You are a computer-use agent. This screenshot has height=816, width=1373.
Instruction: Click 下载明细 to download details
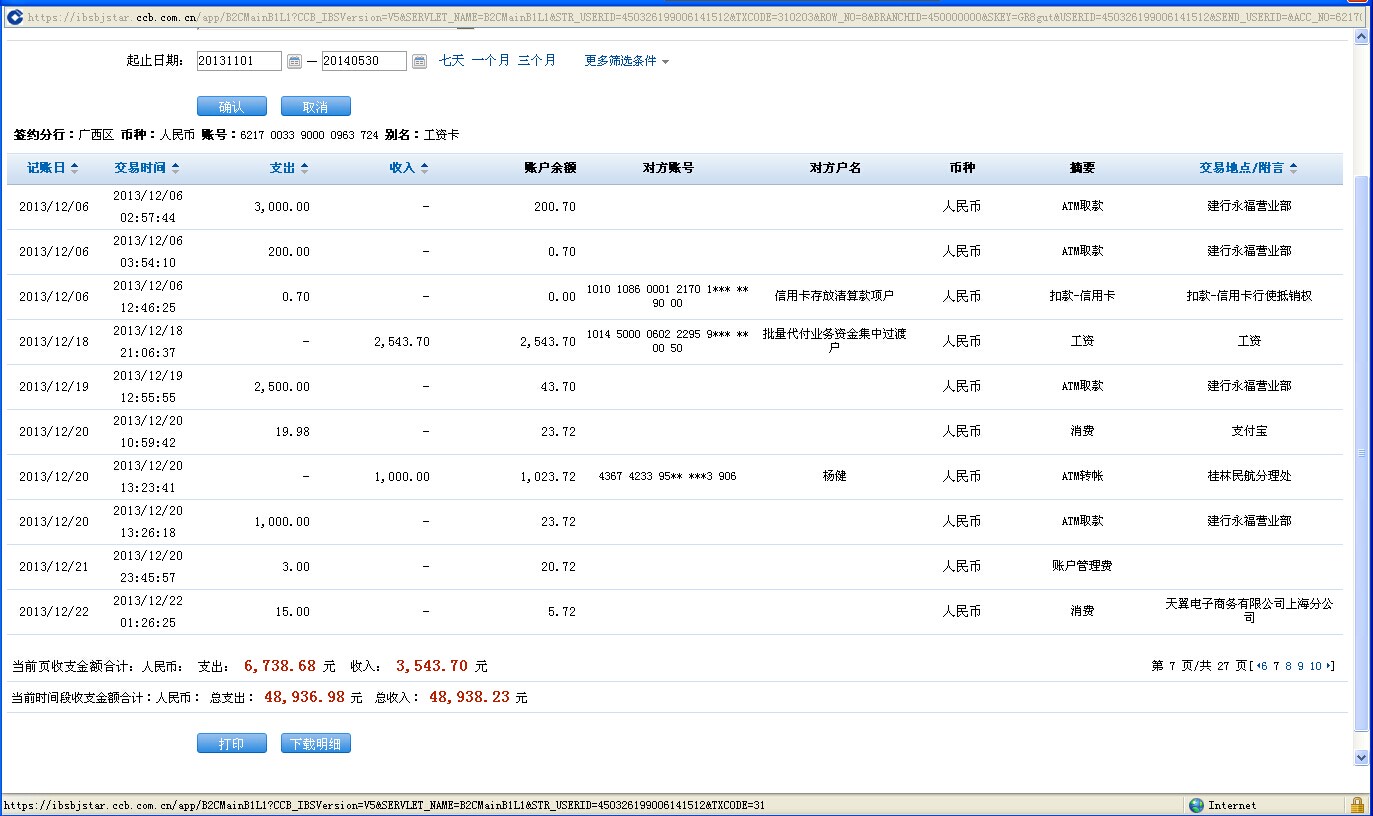point(315,744)
